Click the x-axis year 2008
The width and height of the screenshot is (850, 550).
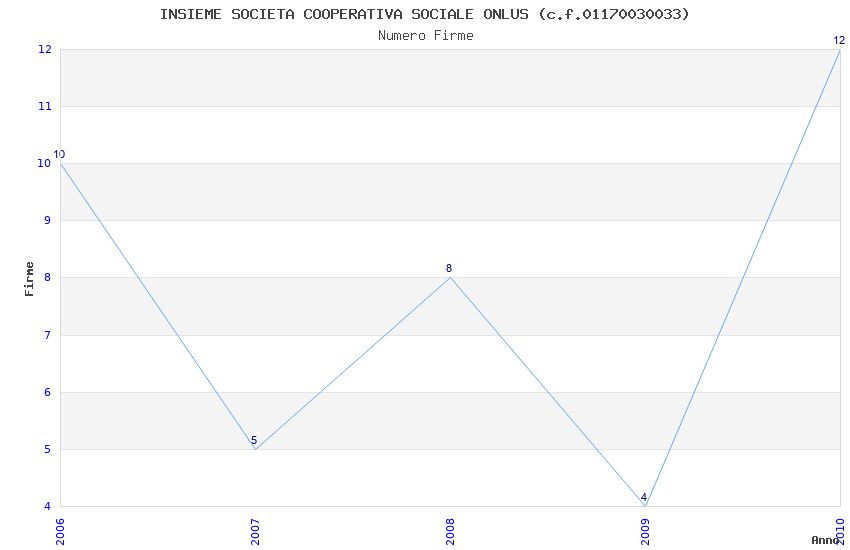(450, 532)
